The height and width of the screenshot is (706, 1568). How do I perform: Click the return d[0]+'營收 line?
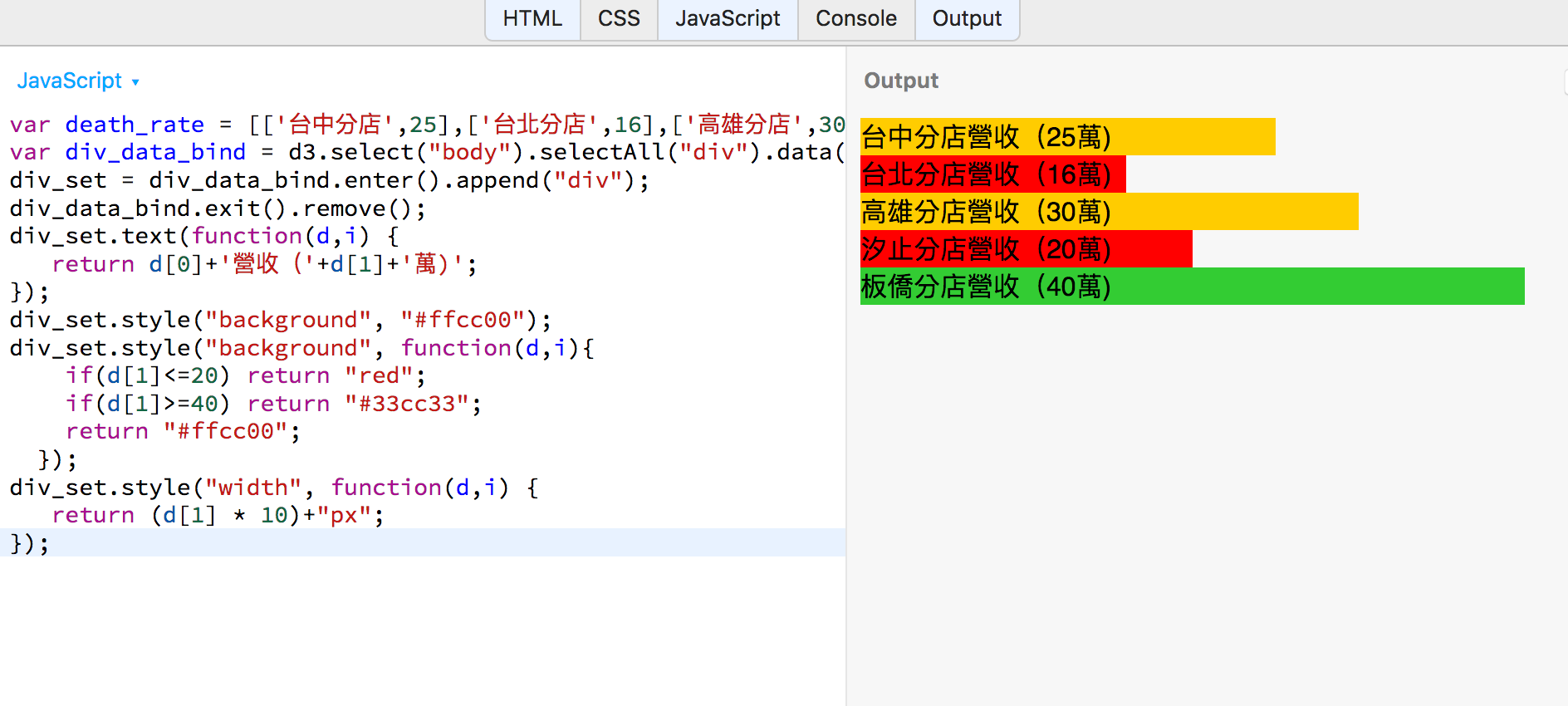click(x=265, y=264)
